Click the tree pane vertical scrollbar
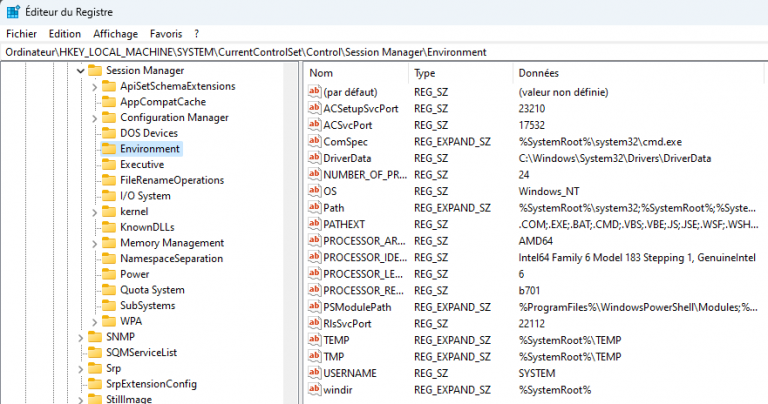 click(291, 234)
